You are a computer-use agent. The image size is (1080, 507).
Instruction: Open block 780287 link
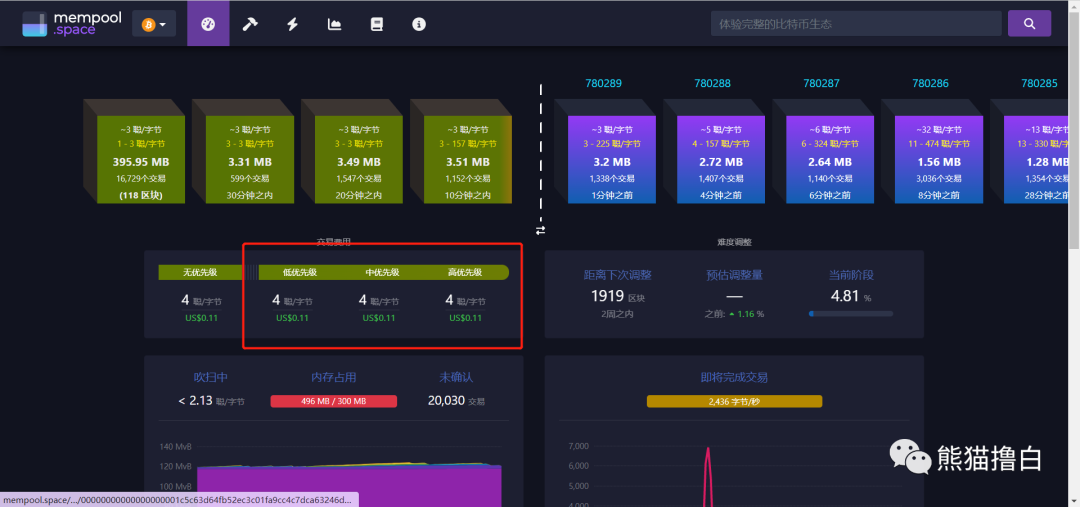coord(822,83)
